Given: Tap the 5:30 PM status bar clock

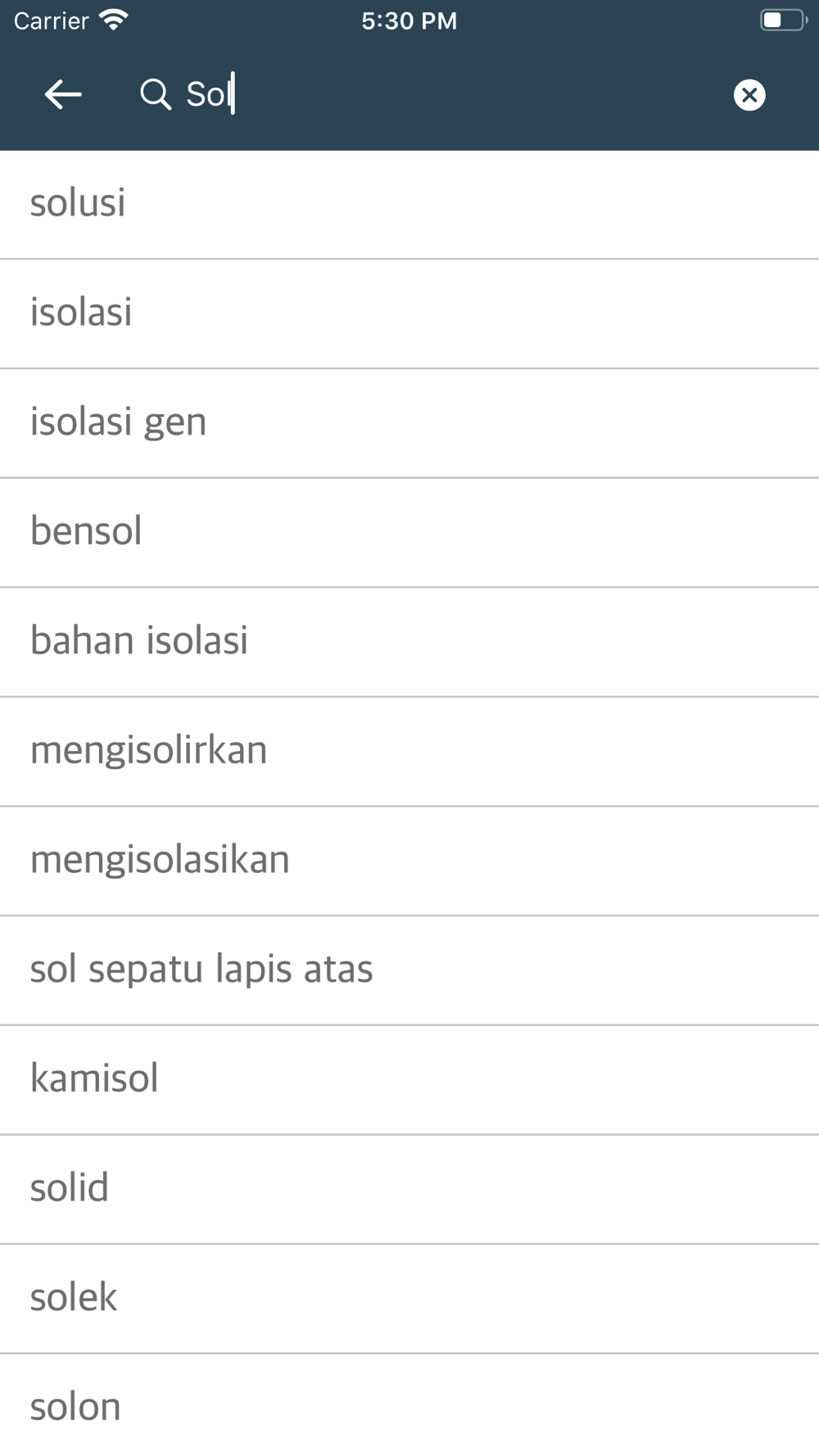Looking at the screenshot, I should tap(409, 20).
